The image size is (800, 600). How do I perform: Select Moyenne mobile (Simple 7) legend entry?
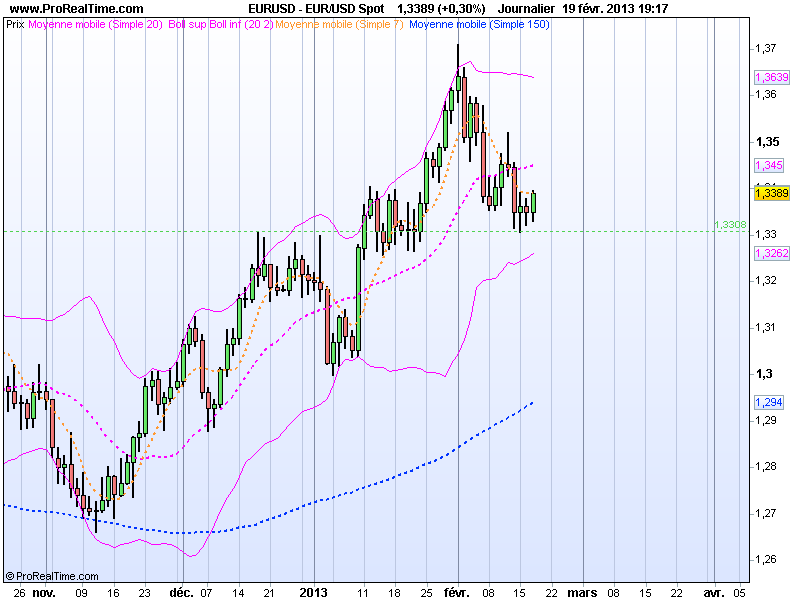339,24
